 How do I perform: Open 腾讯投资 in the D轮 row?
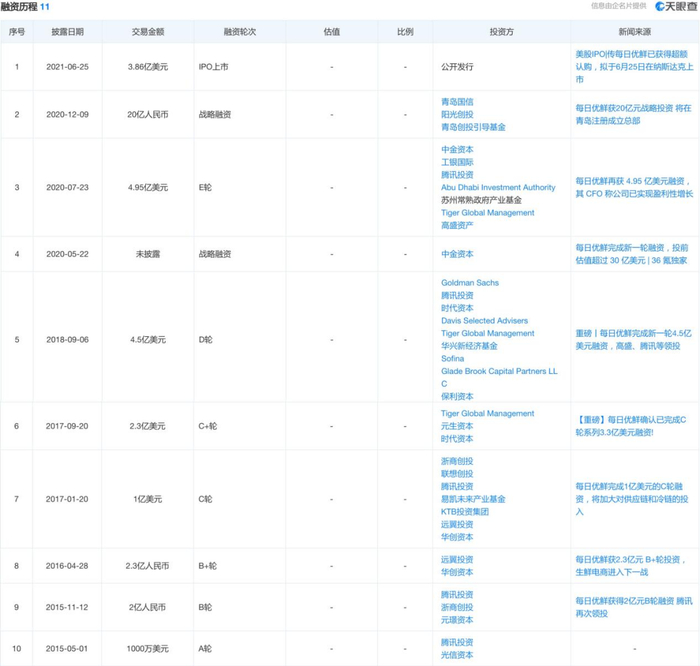(x=457, y=296)
